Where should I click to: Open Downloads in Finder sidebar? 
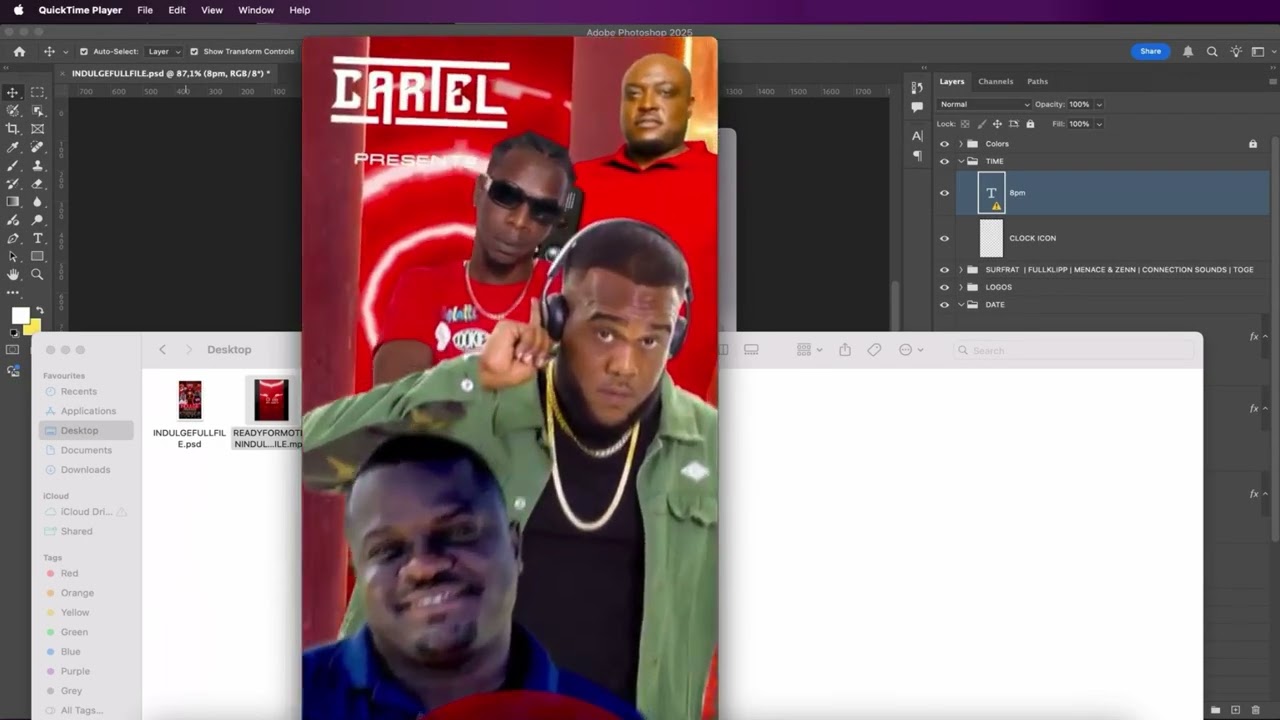tap(85, 470)
